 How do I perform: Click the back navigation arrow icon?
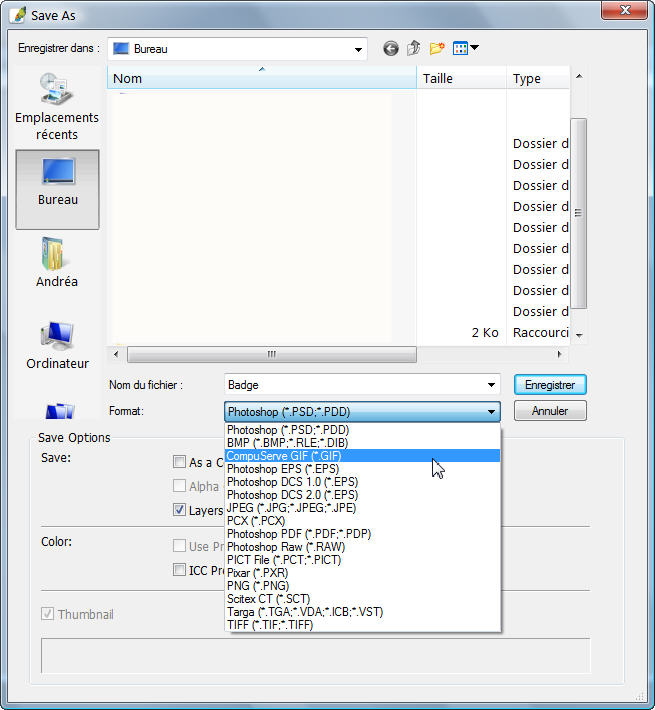(x=391, y=48)
